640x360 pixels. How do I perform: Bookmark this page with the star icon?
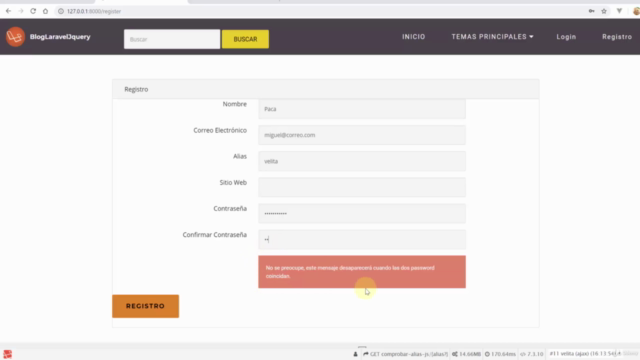[x=604, y=11]
